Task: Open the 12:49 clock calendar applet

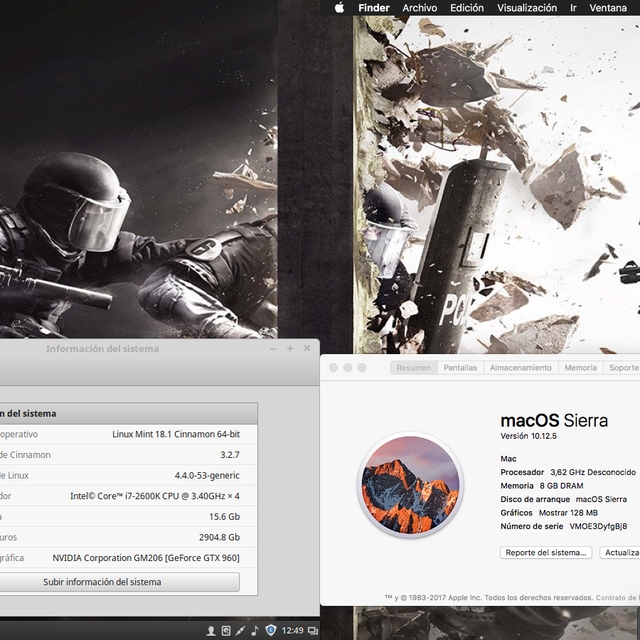Action: pos(292,631)
